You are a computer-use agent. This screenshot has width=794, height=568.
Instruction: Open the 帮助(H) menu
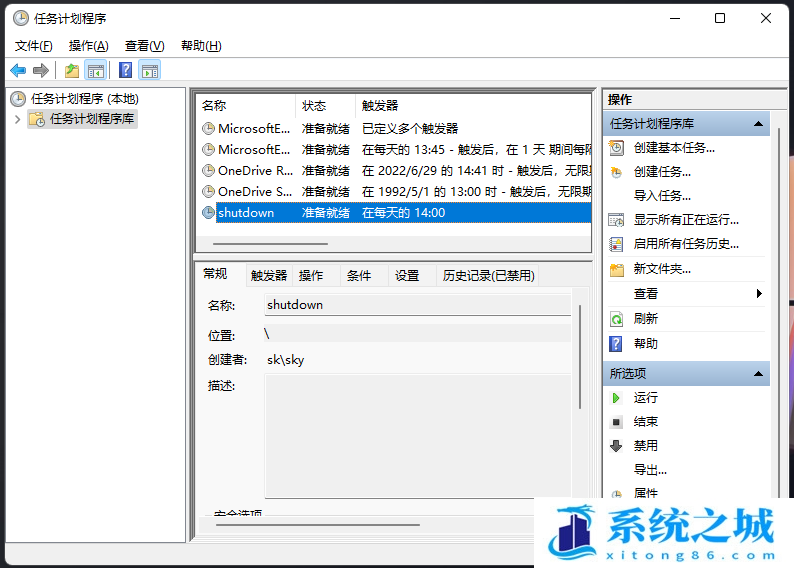202,46
